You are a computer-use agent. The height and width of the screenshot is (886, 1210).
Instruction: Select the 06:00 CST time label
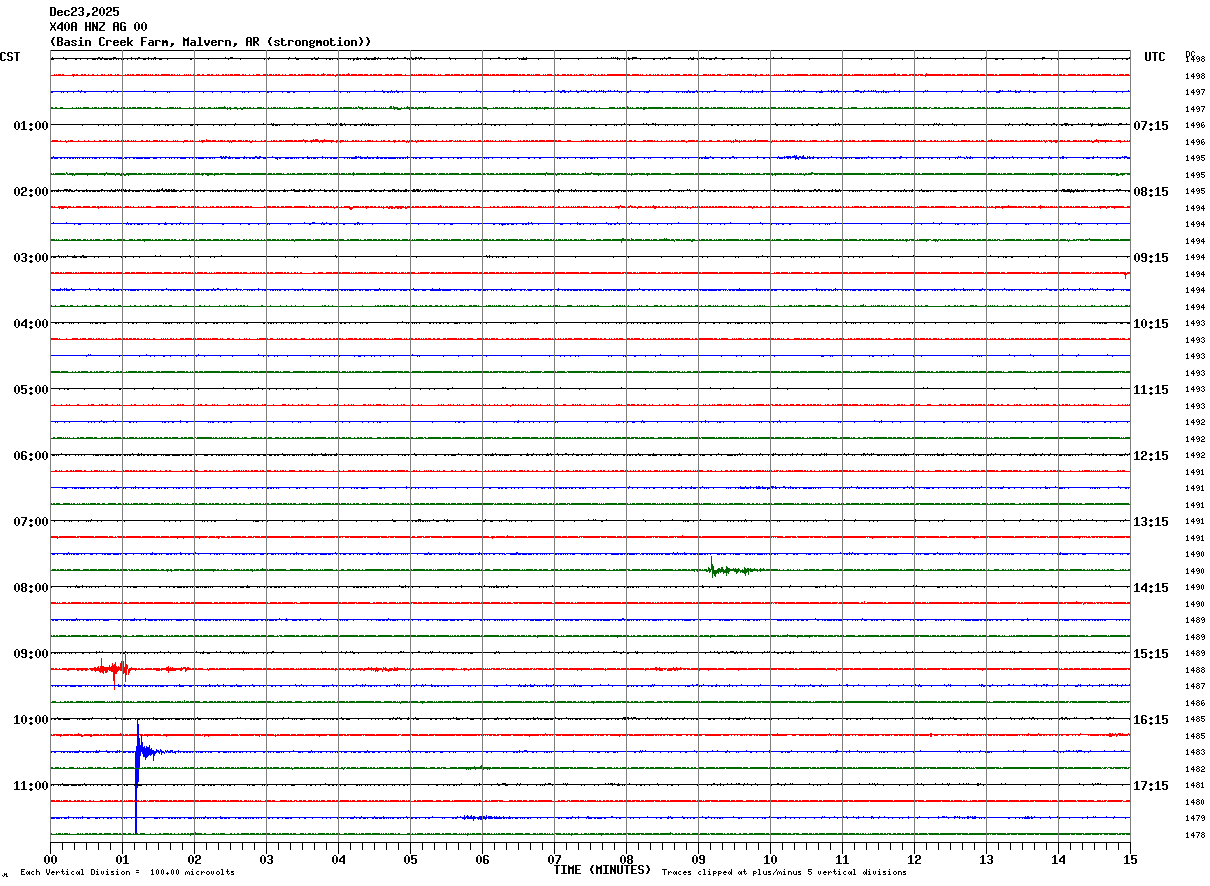tap(30, 456)
